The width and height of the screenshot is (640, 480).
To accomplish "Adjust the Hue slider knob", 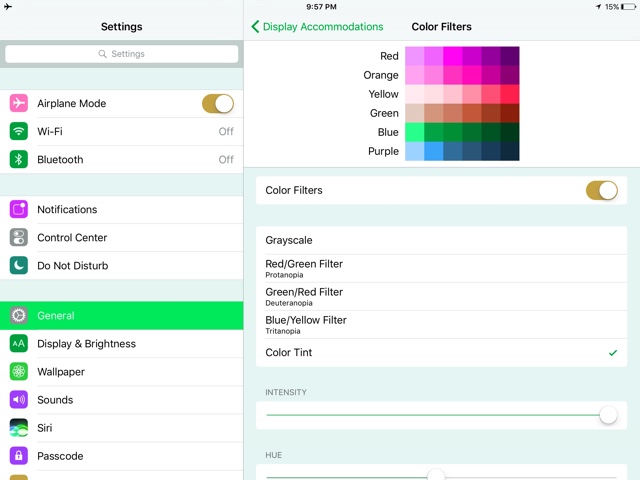I will 436,476.
